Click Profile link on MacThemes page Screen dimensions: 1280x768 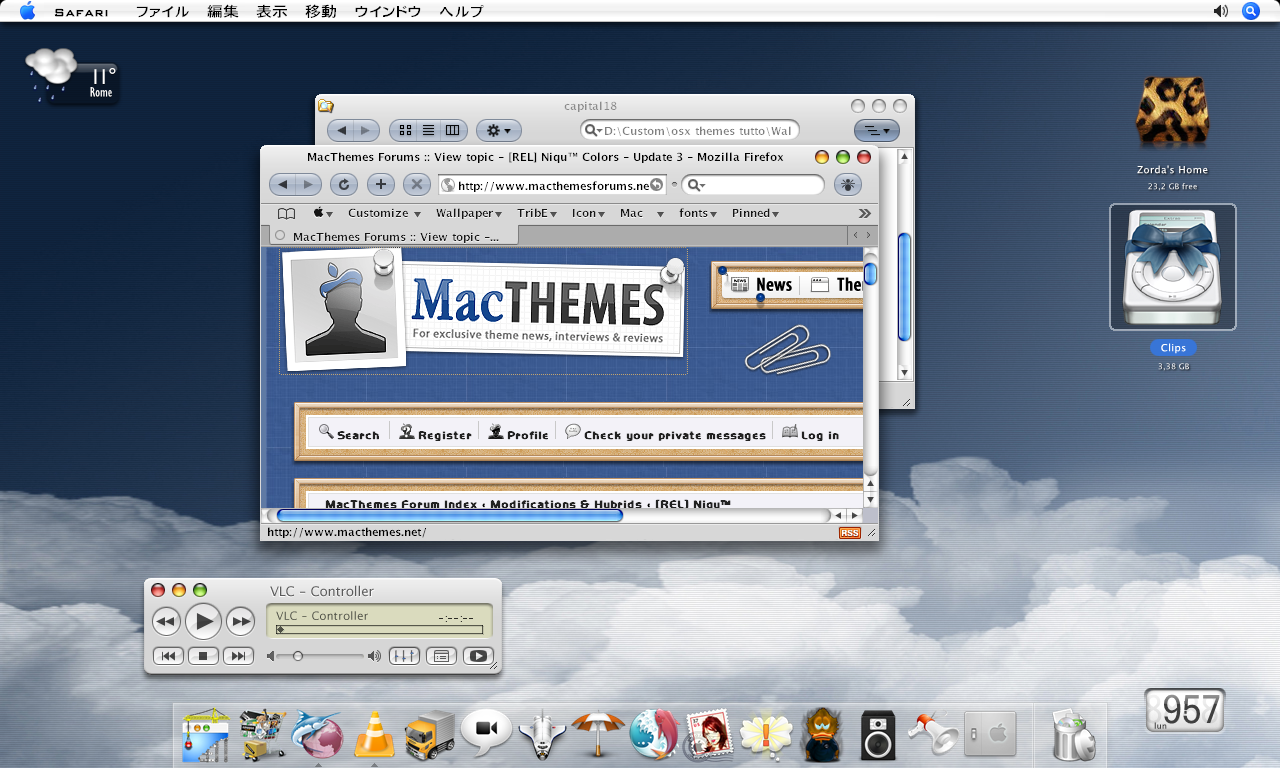click(518, 434)
